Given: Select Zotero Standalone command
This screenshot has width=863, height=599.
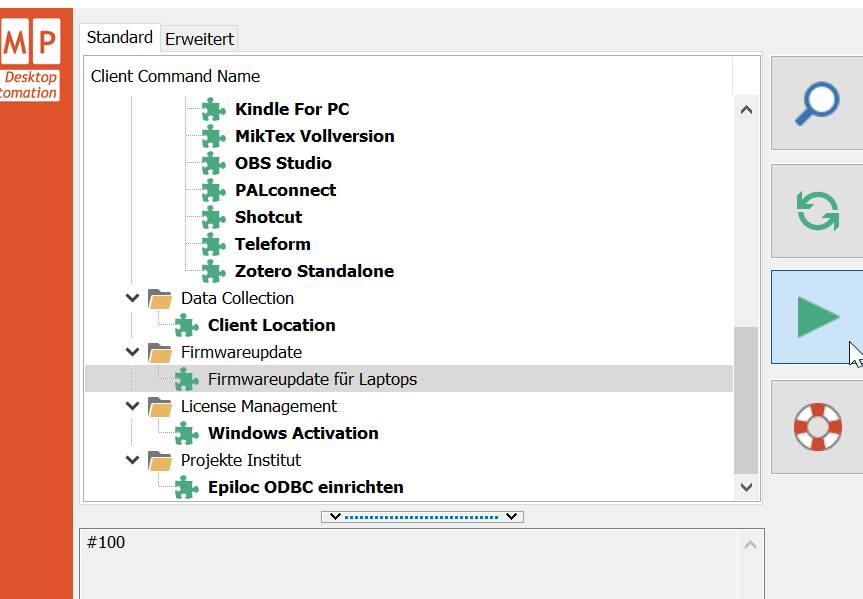Looking at the screenshot, I should pos(314,271).
